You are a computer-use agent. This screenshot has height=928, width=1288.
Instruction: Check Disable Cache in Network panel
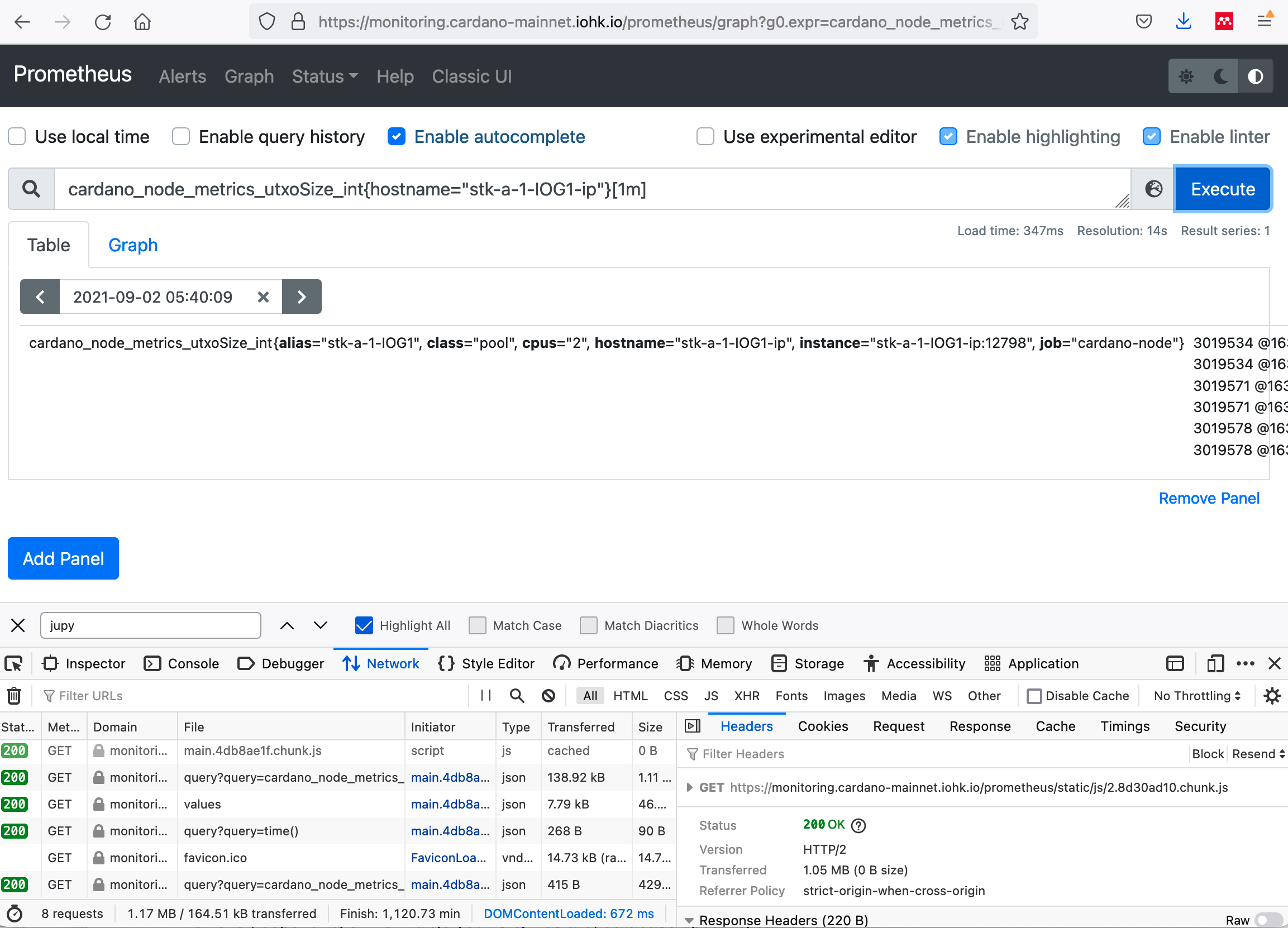pyautogui.click(x=1033, y=696)
